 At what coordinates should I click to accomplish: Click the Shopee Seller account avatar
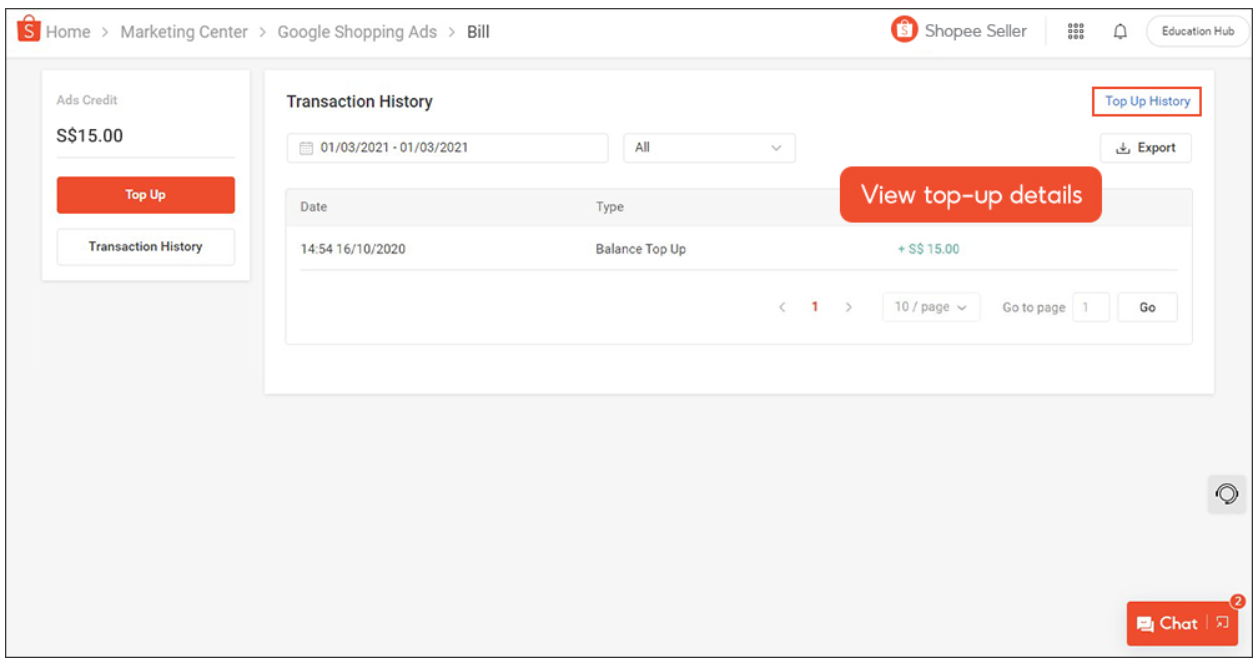[906, 31]
